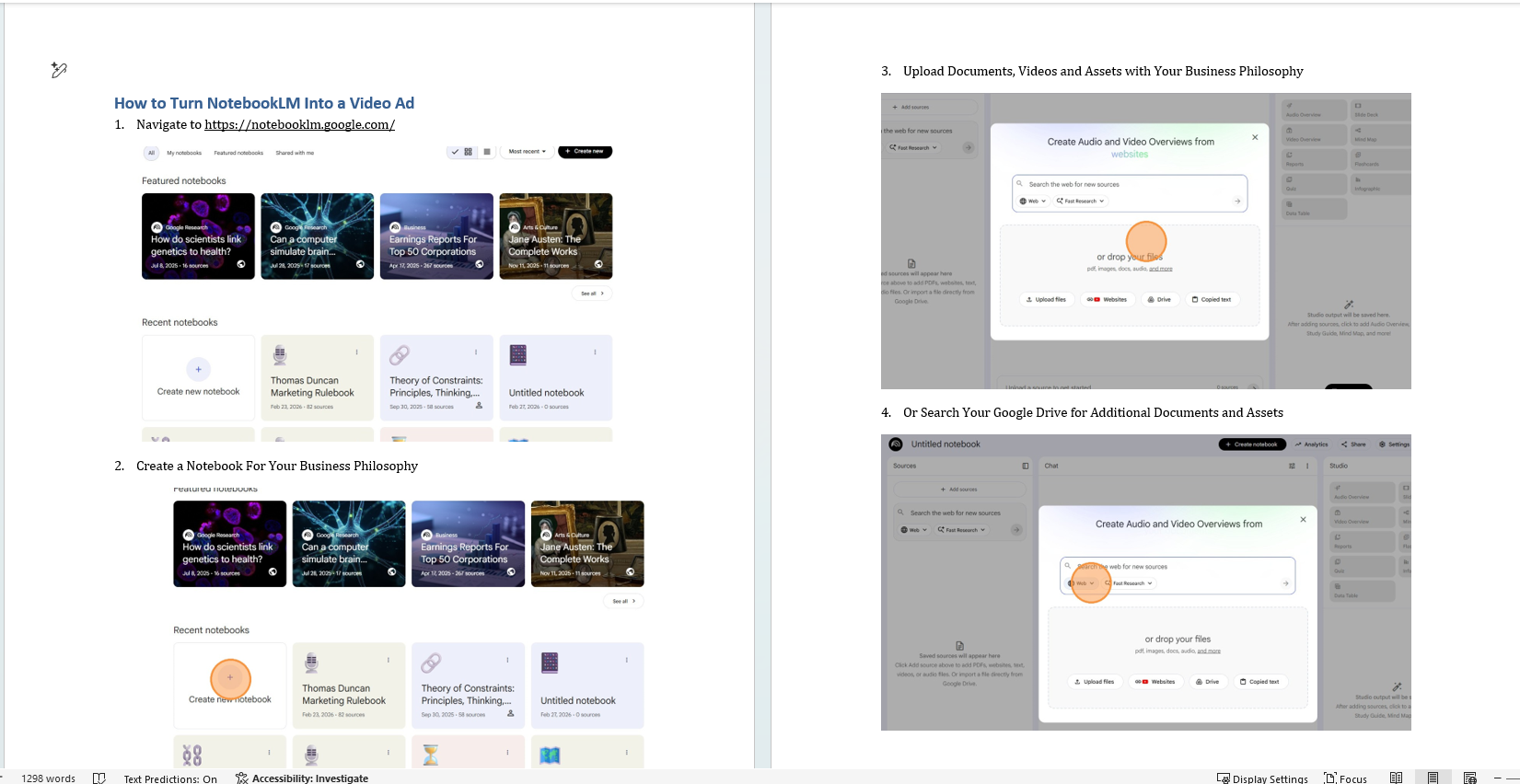Click the zoom out minus button
This screenshot has height=784, width=1520.
(1499, 778)
